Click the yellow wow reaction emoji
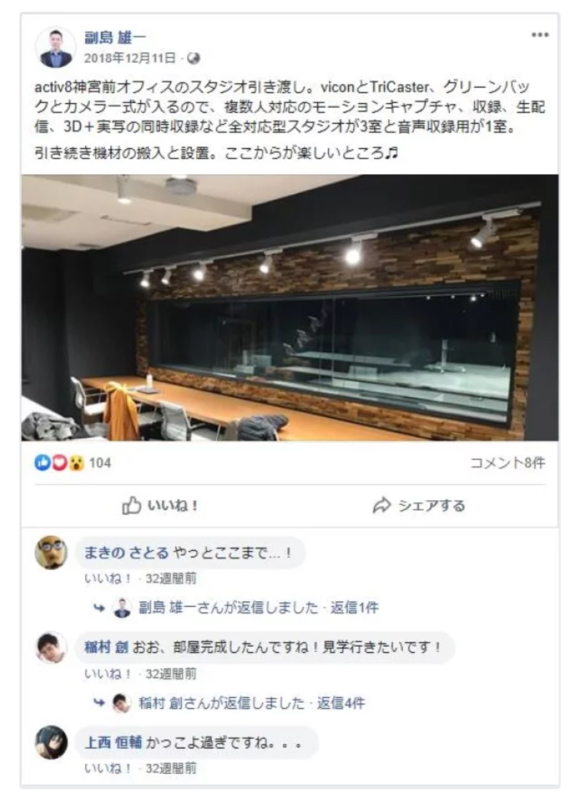Screen dimensions: 580x800 point(76,463)
